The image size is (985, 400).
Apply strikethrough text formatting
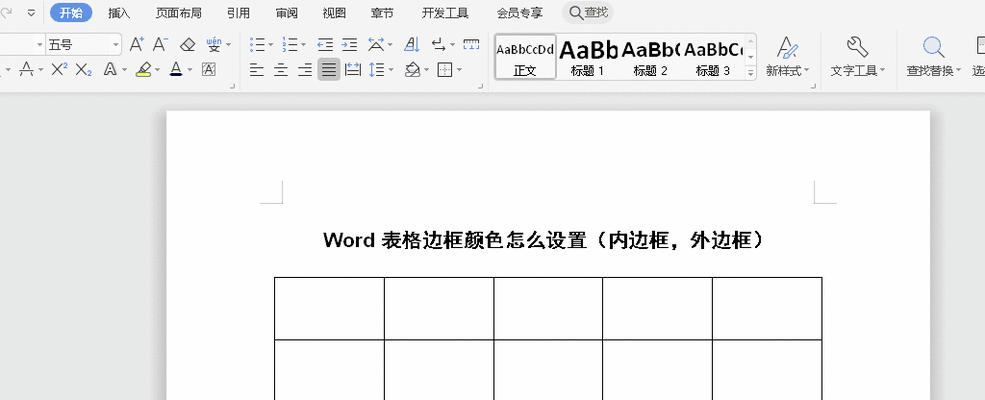tap(26, 69)
